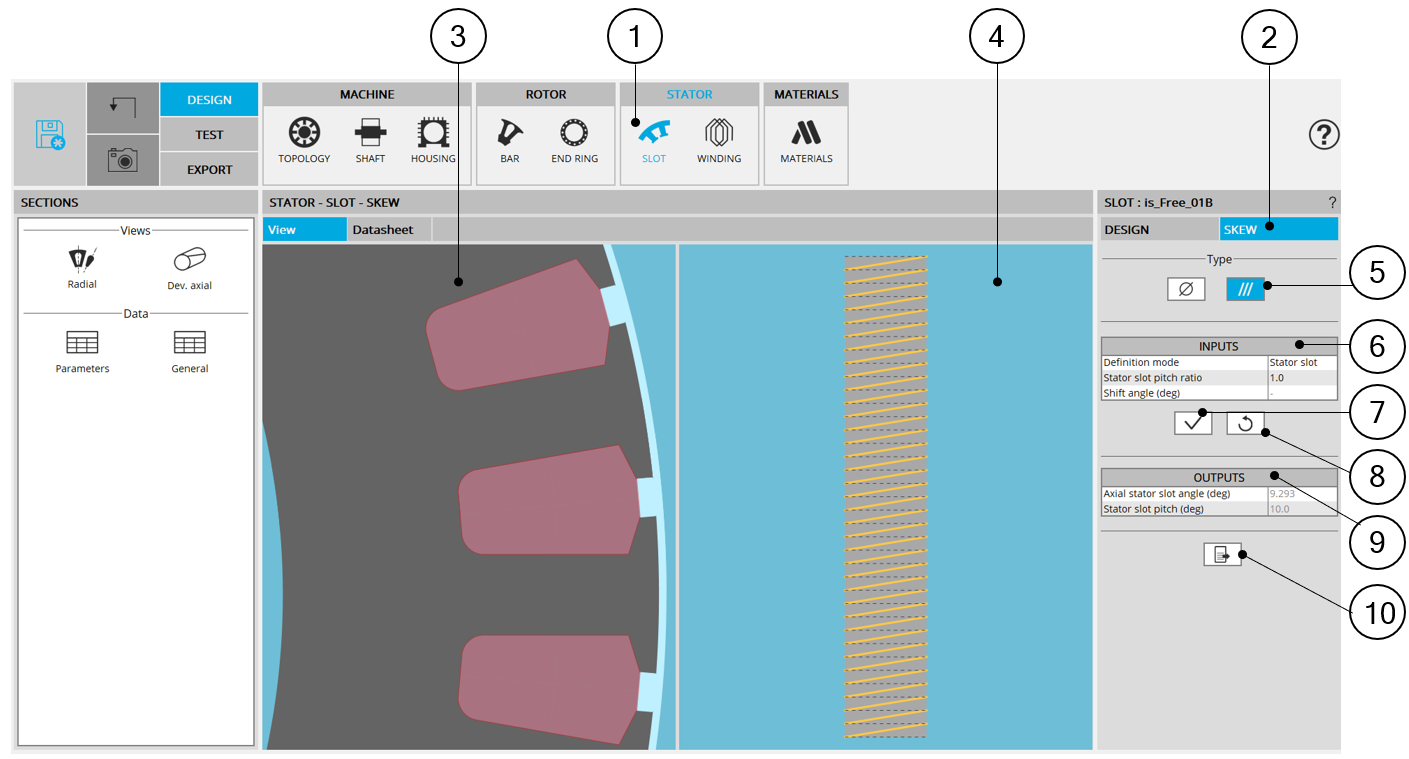Select the no-skew type option
The image size is (1409, 759).
point(1186,289)
